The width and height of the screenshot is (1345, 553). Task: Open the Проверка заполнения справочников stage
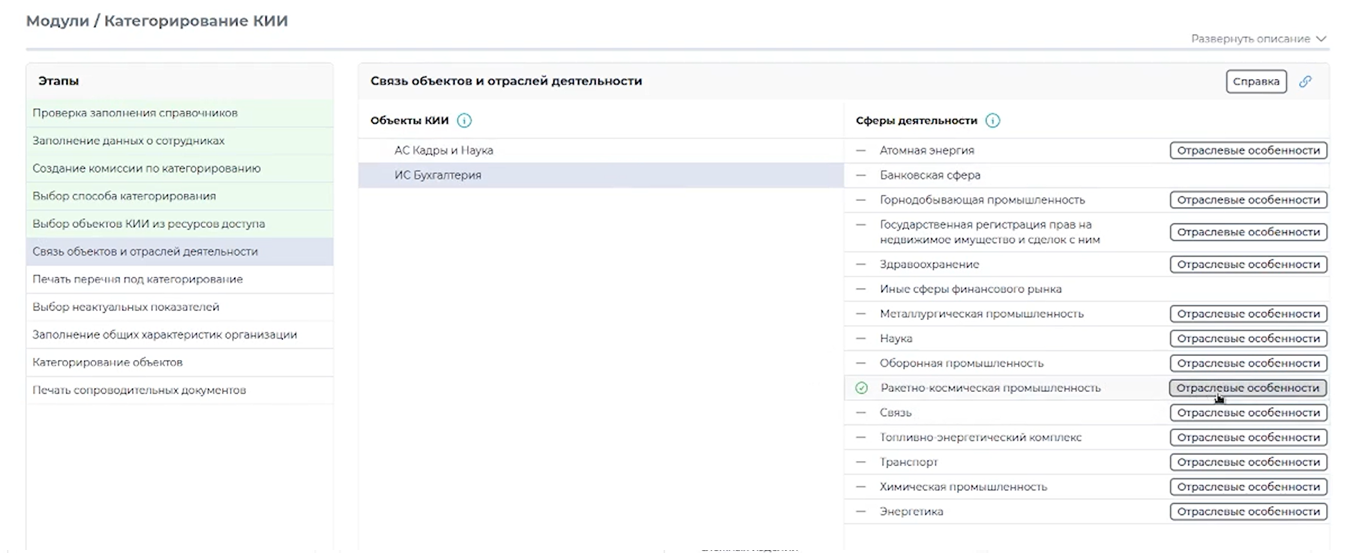tap(180, 113)
